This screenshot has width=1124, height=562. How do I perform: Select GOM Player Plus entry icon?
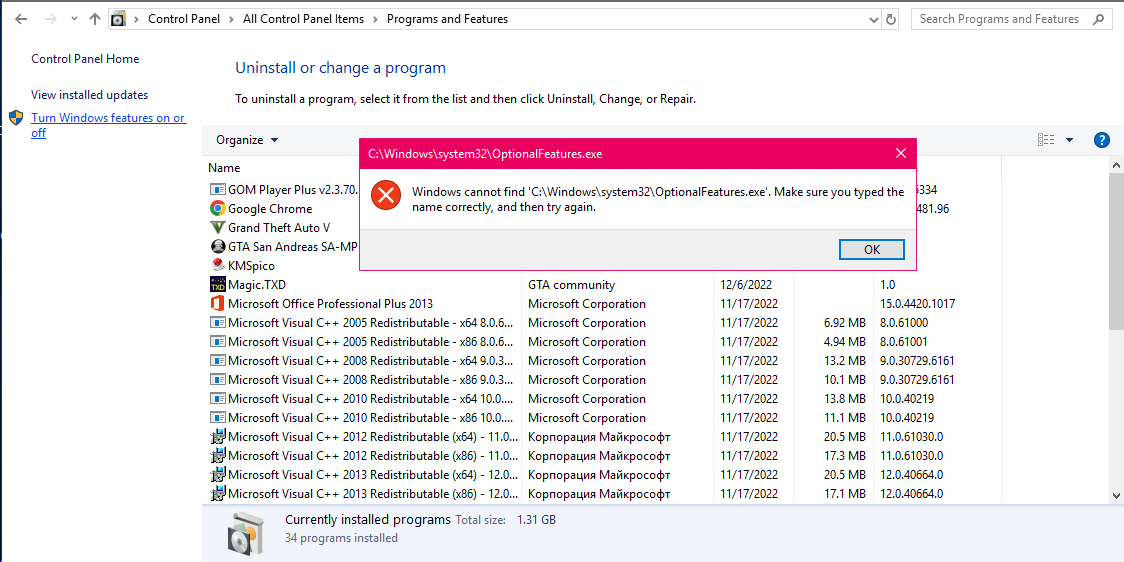point(217,190)
